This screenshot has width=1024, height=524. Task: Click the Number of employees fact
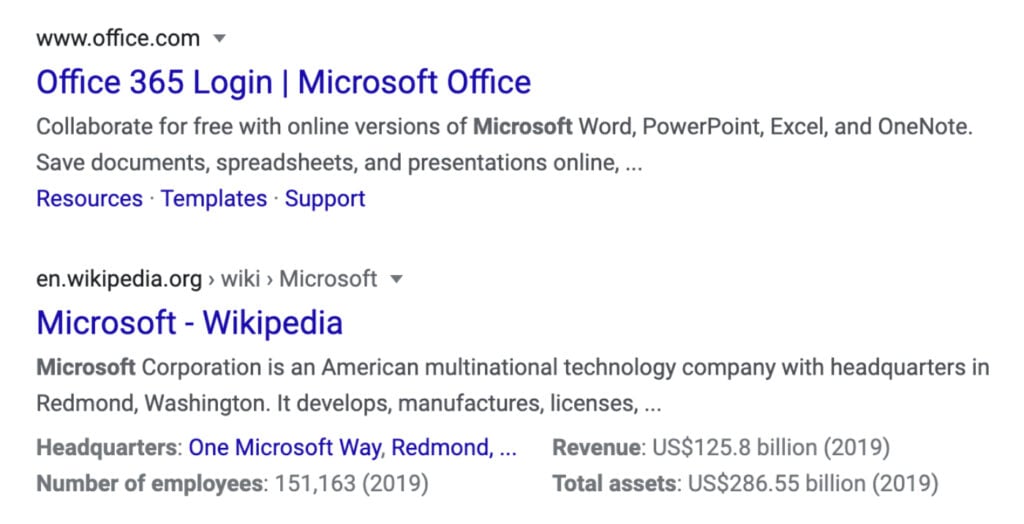[232, 484]
